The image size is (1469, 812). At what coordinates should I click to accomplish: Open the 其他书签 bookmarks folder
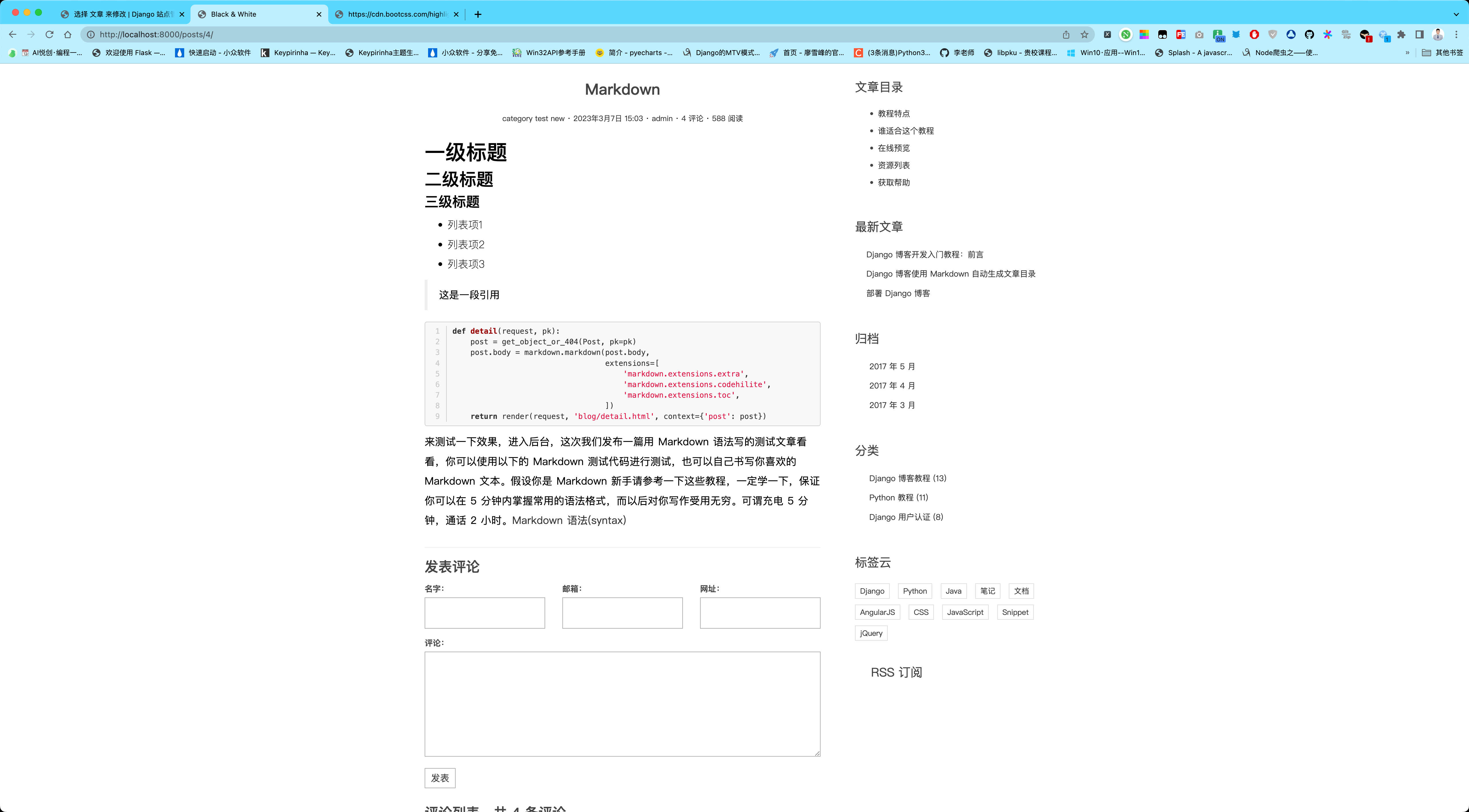[x=1442, y=53]
